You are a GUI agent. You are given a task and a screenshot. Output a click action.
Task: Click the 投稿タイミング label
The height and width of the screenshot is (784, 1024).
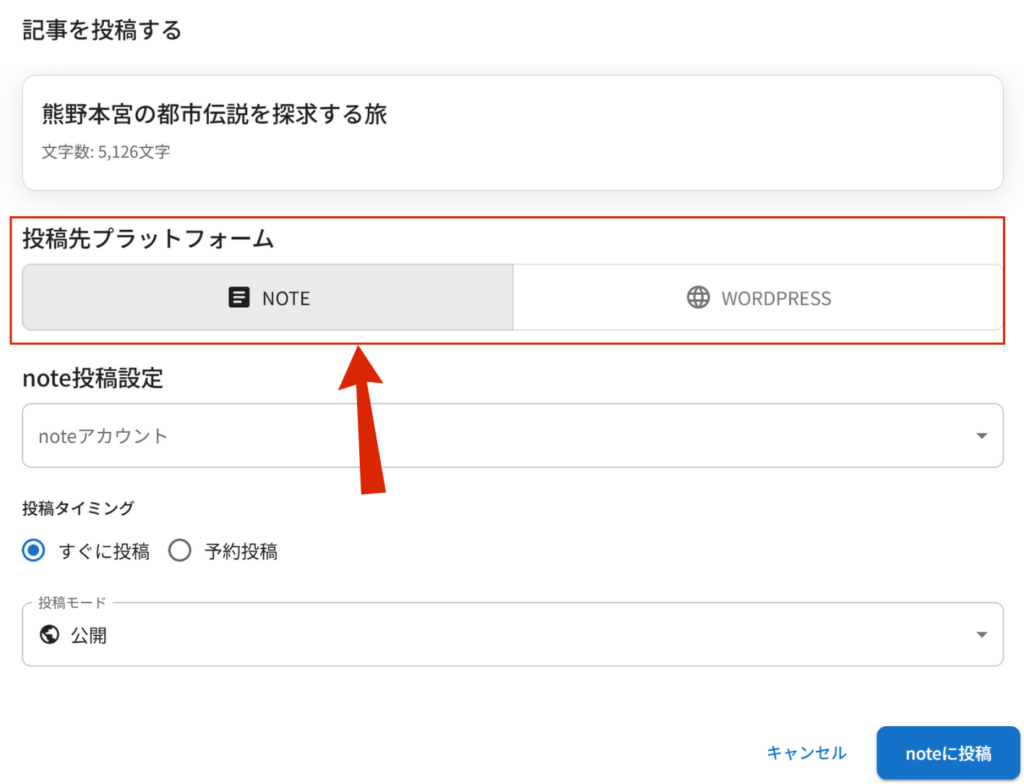(x=78, y=508)
